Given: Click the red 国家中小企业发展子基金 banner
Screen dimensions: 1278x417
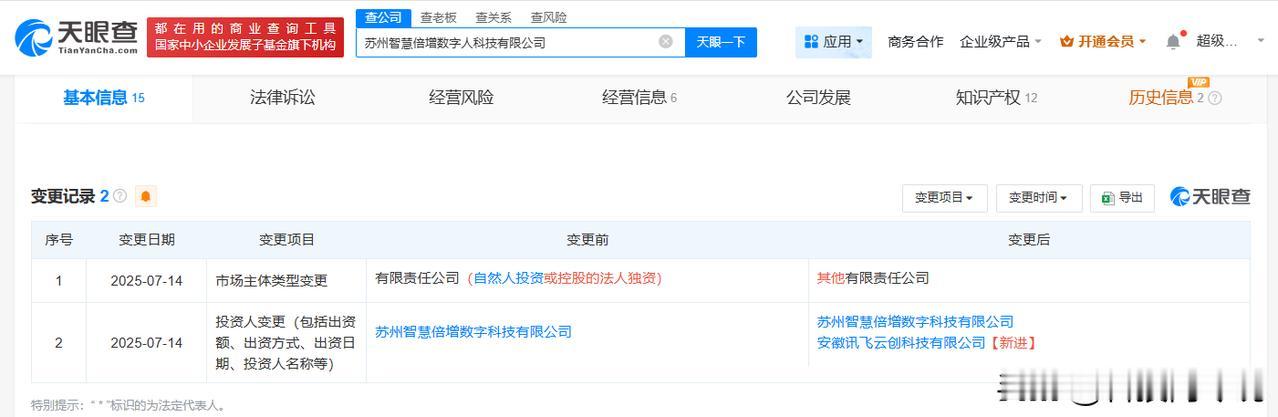Looking at the screenshot, I should pyautogui.click(x=246, y=37).
